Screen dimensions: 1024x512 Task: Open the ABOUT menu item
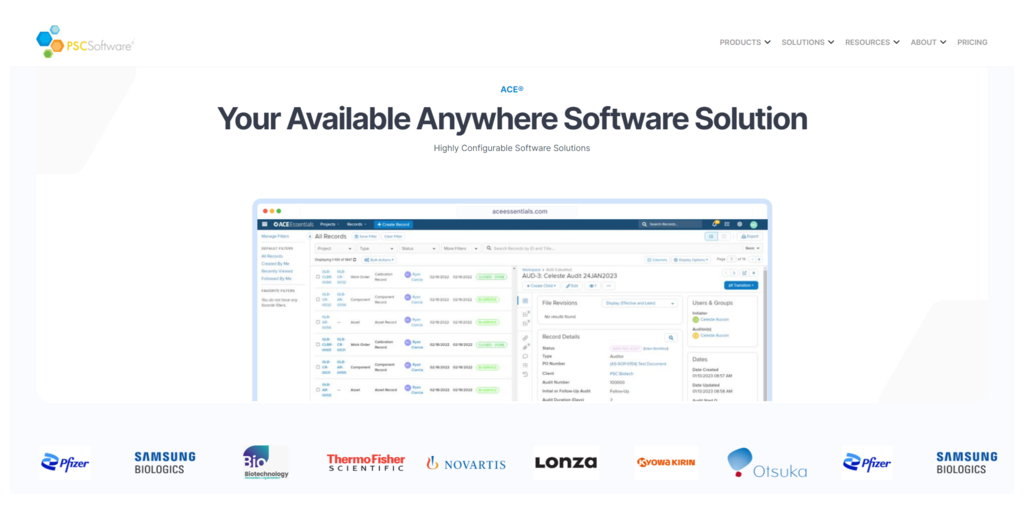[x=928, y=42]
